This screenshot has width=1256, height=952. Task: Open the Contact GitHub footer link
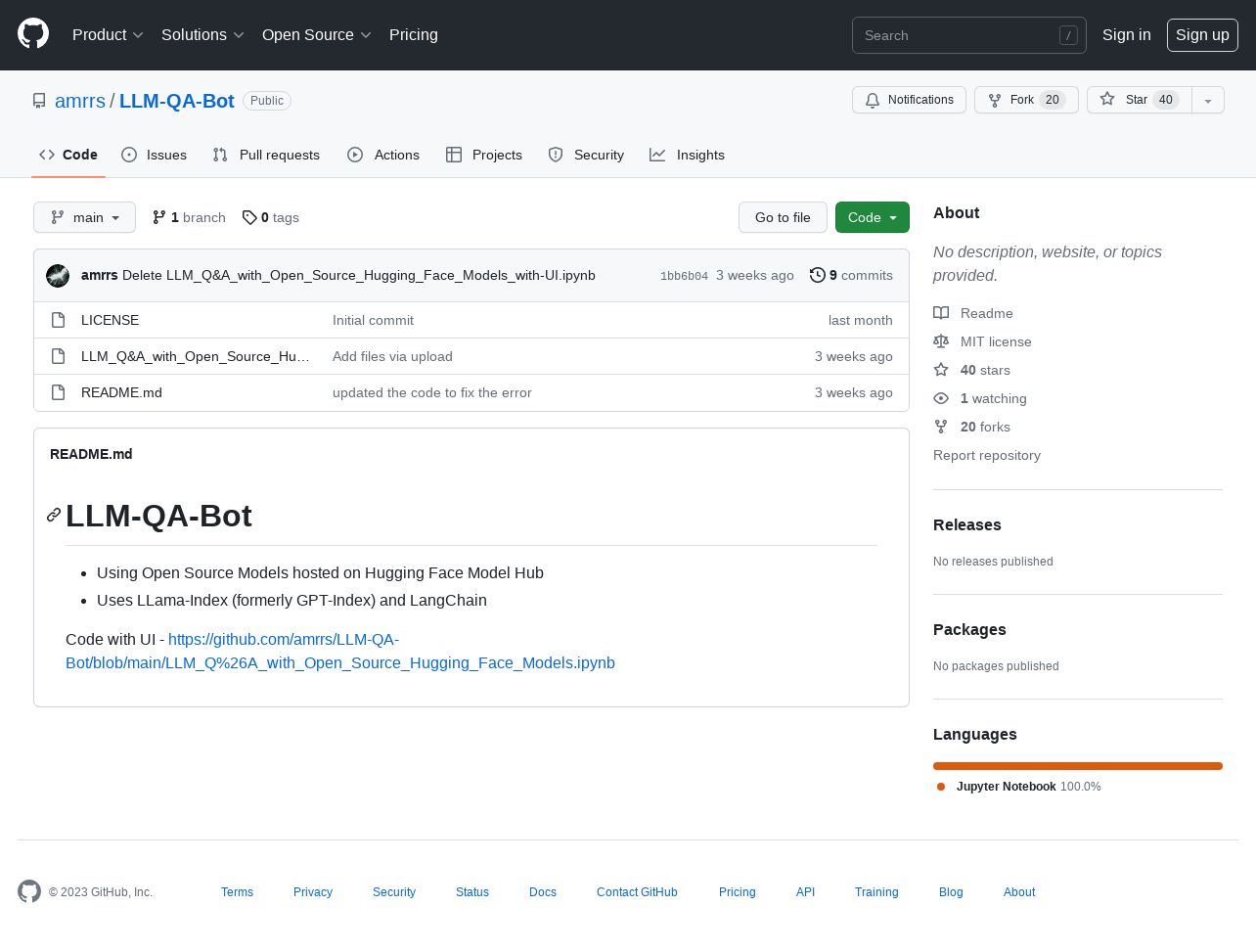(x=637, y=892)
